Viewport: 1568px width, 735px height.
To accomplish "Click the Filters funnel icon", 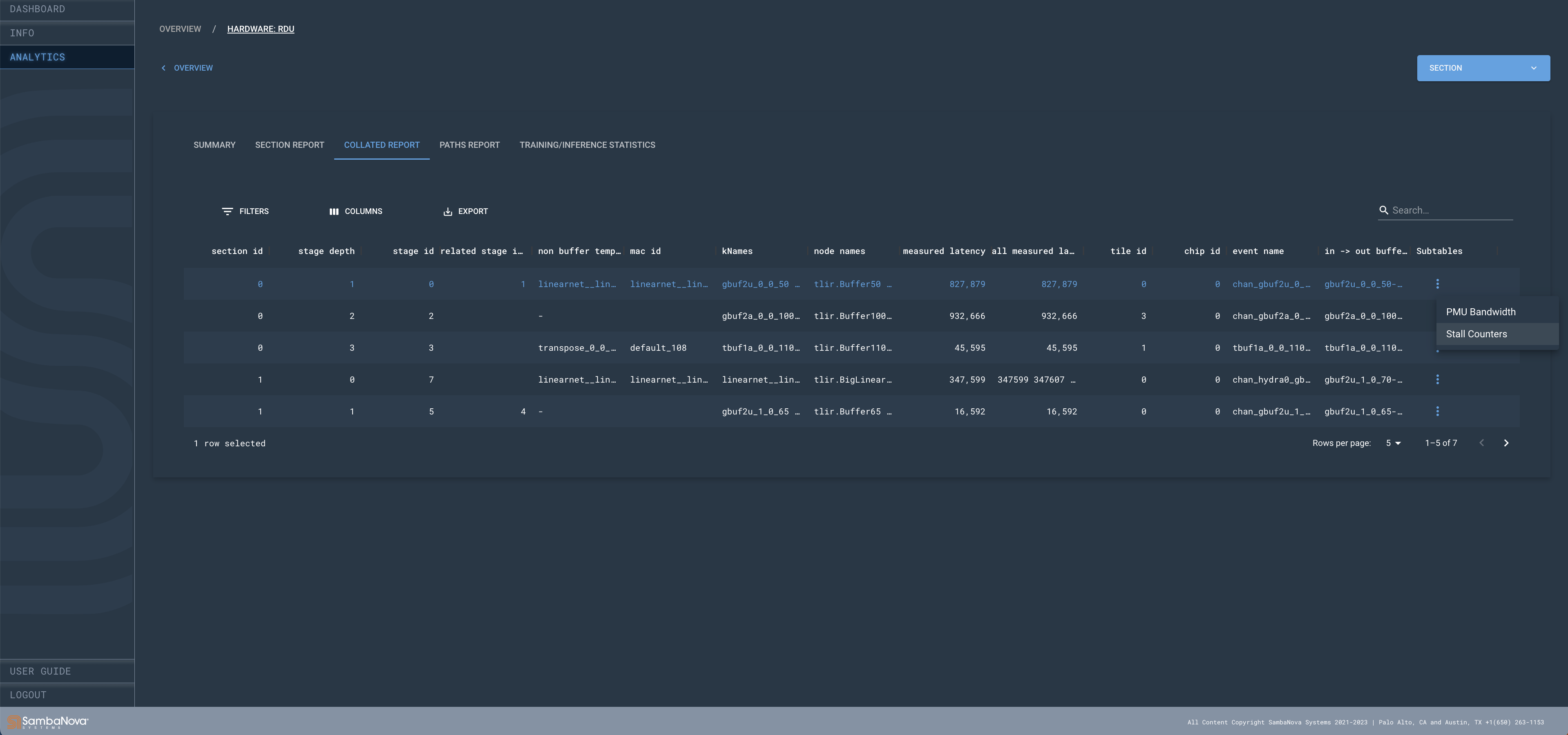I will (x=227, y=211).
